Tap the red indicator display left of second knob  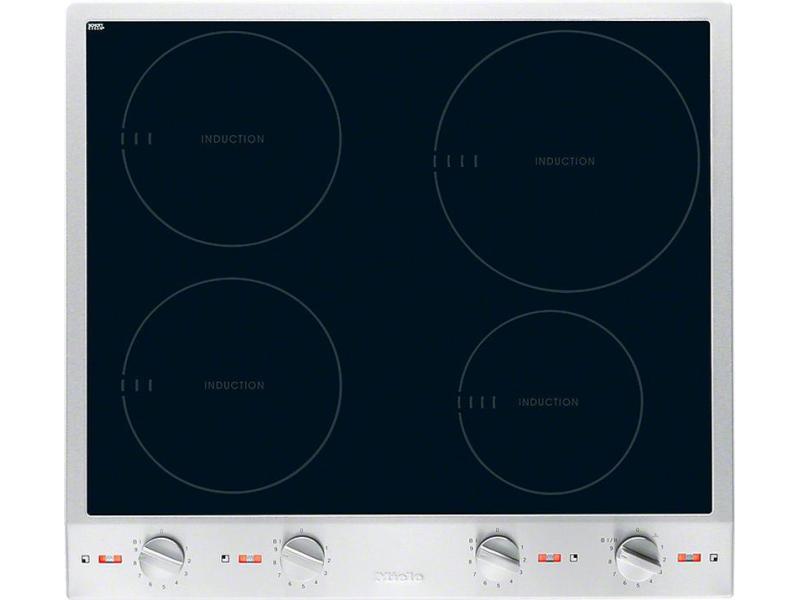click(250, 559)
